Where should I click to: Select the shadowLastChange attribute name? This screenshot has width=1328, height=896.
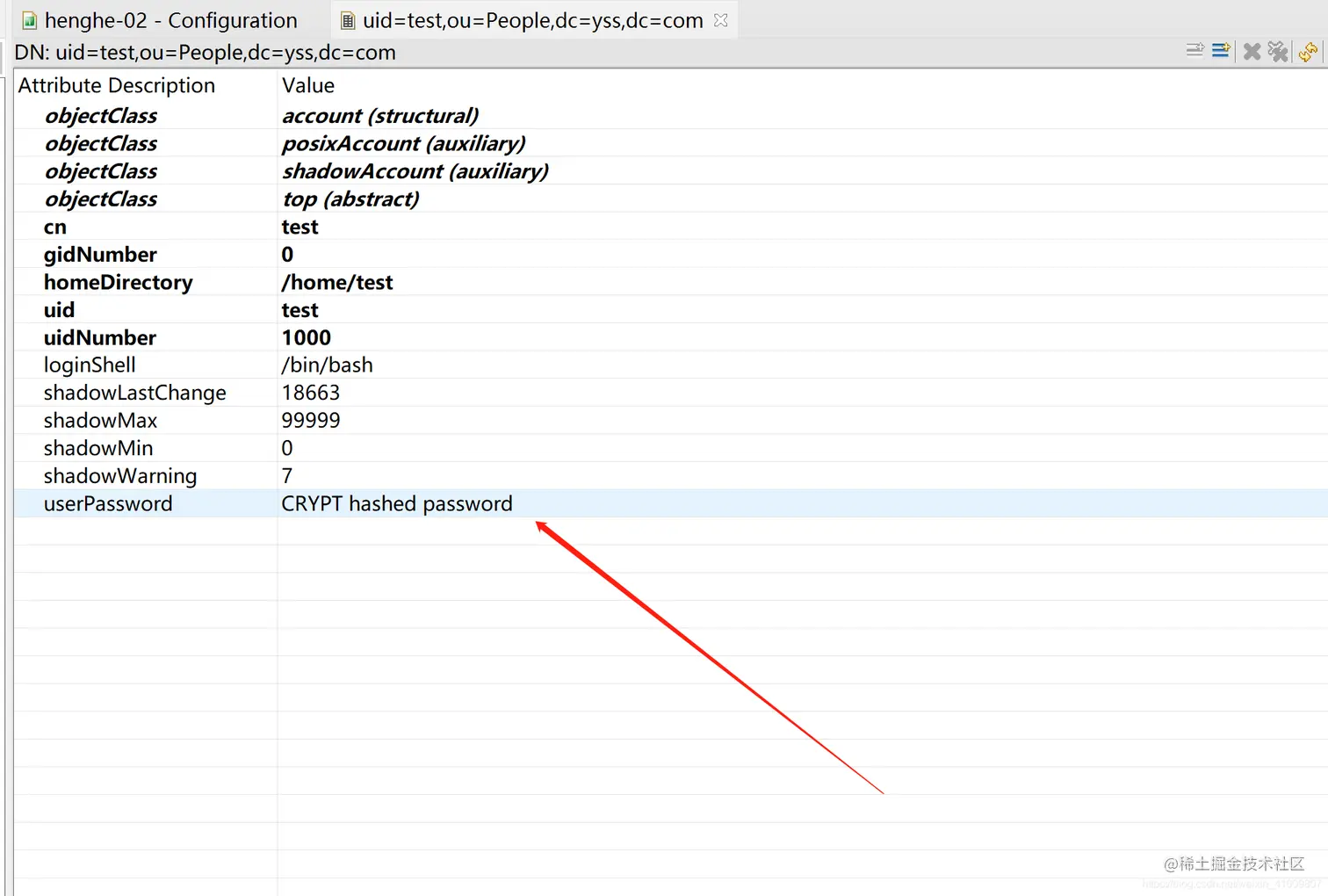tap(135, 394)
